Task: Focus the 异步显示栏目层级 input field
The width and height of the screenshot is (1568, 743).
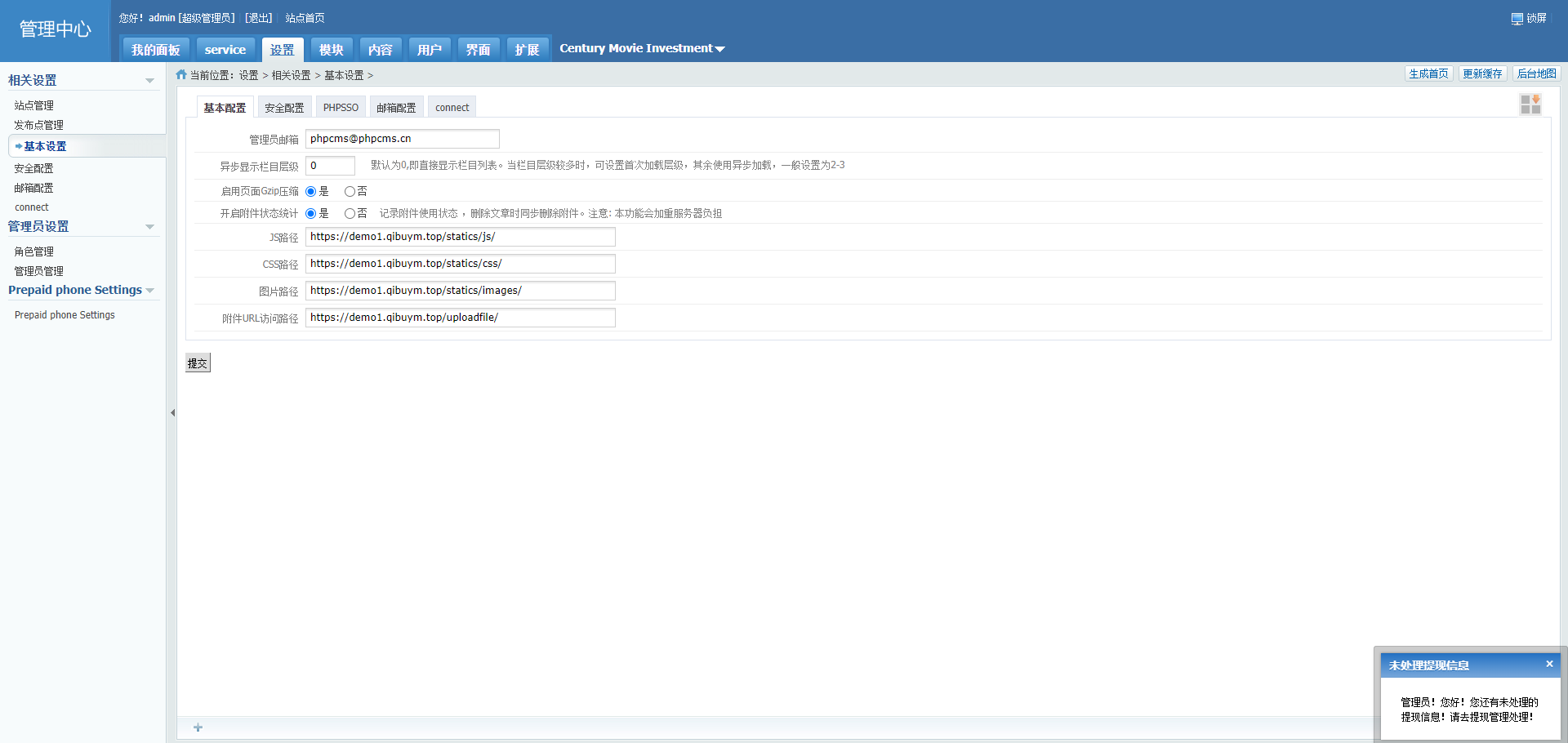Action: point(331,166)
